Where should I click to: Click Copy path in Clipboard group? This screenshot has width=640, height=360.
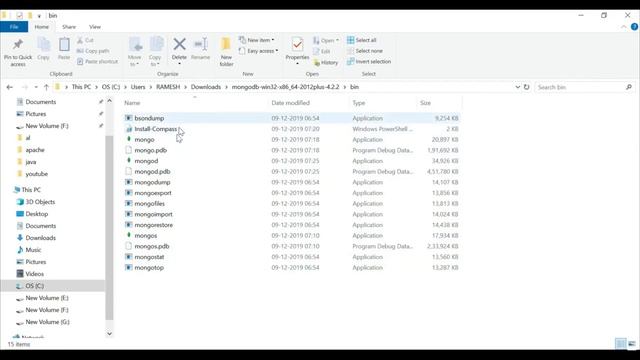coord(93,51)
